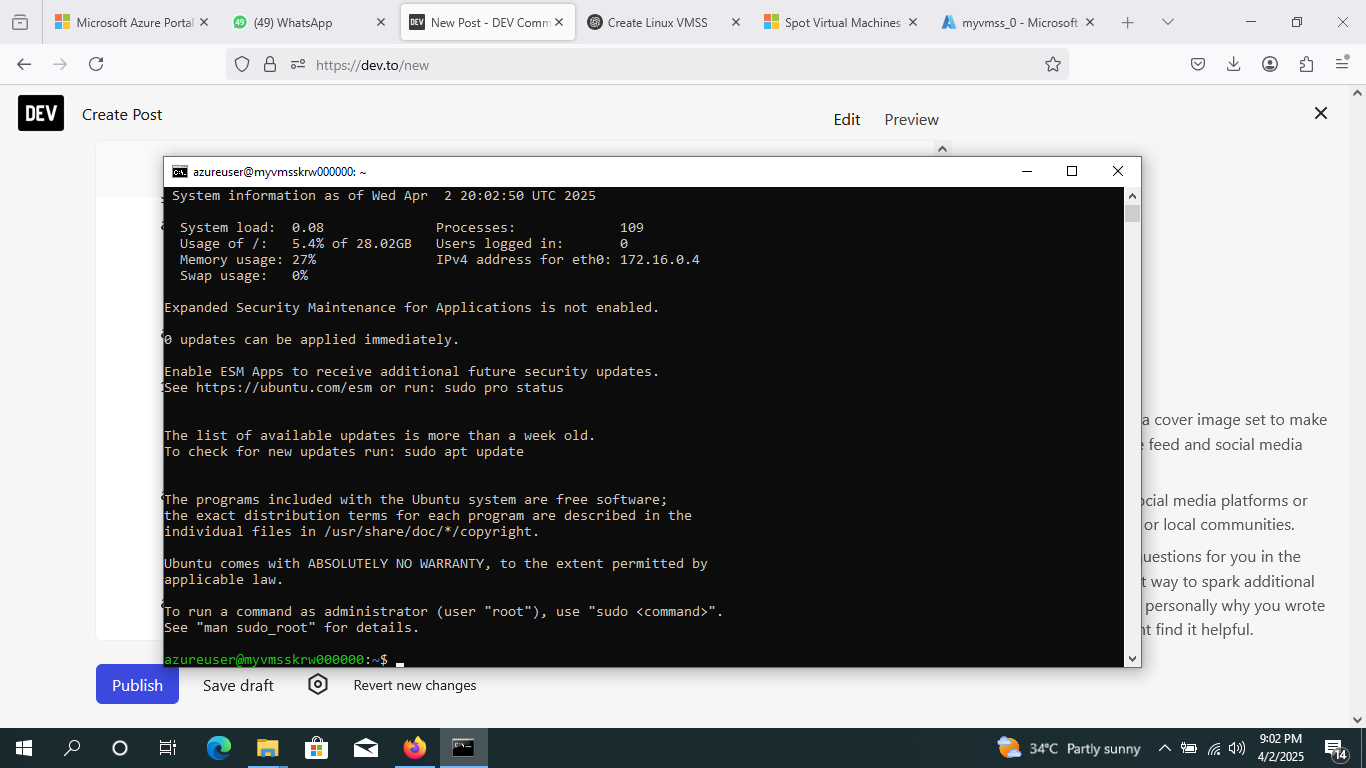Click the terminal text "sudo apt update" line

pos(344,451)
